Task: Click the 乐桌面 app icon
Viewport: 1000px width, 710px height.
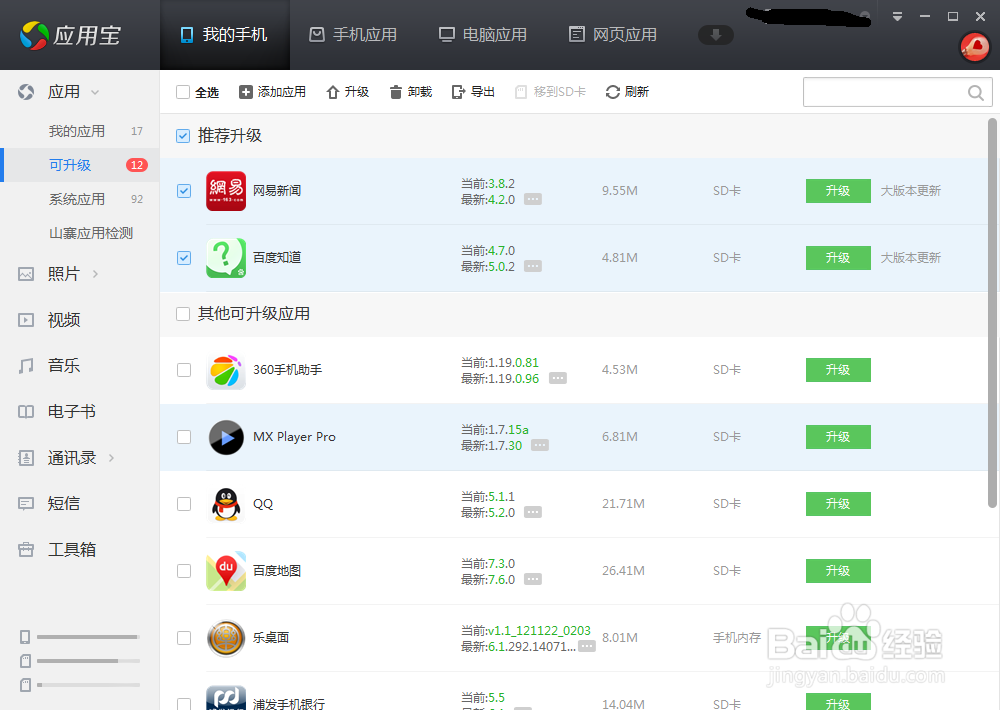Action: pos(226,638)
